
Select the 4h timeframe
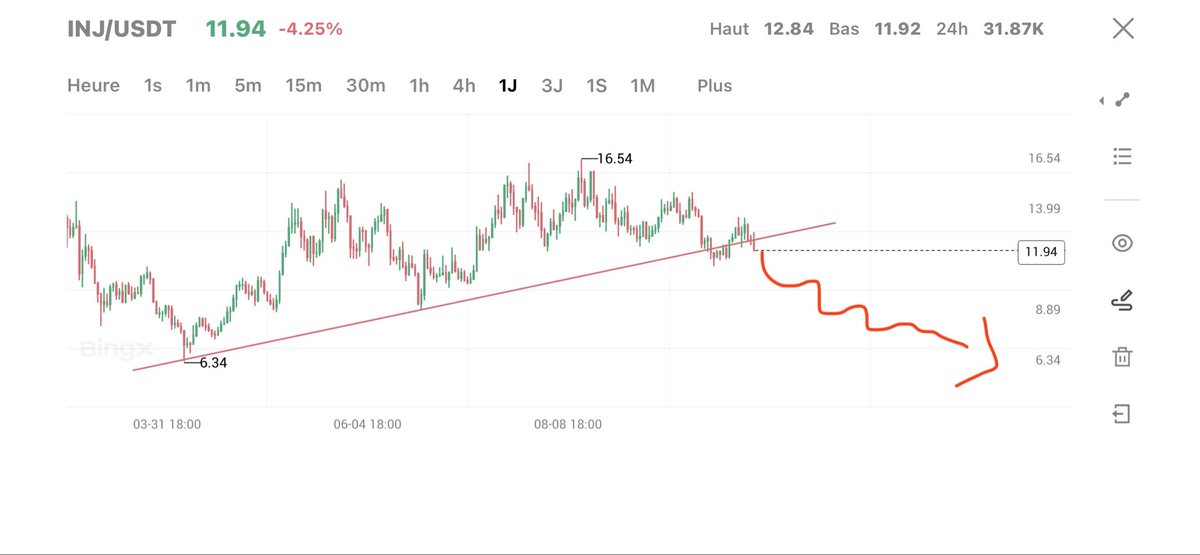tap(464, 86)
